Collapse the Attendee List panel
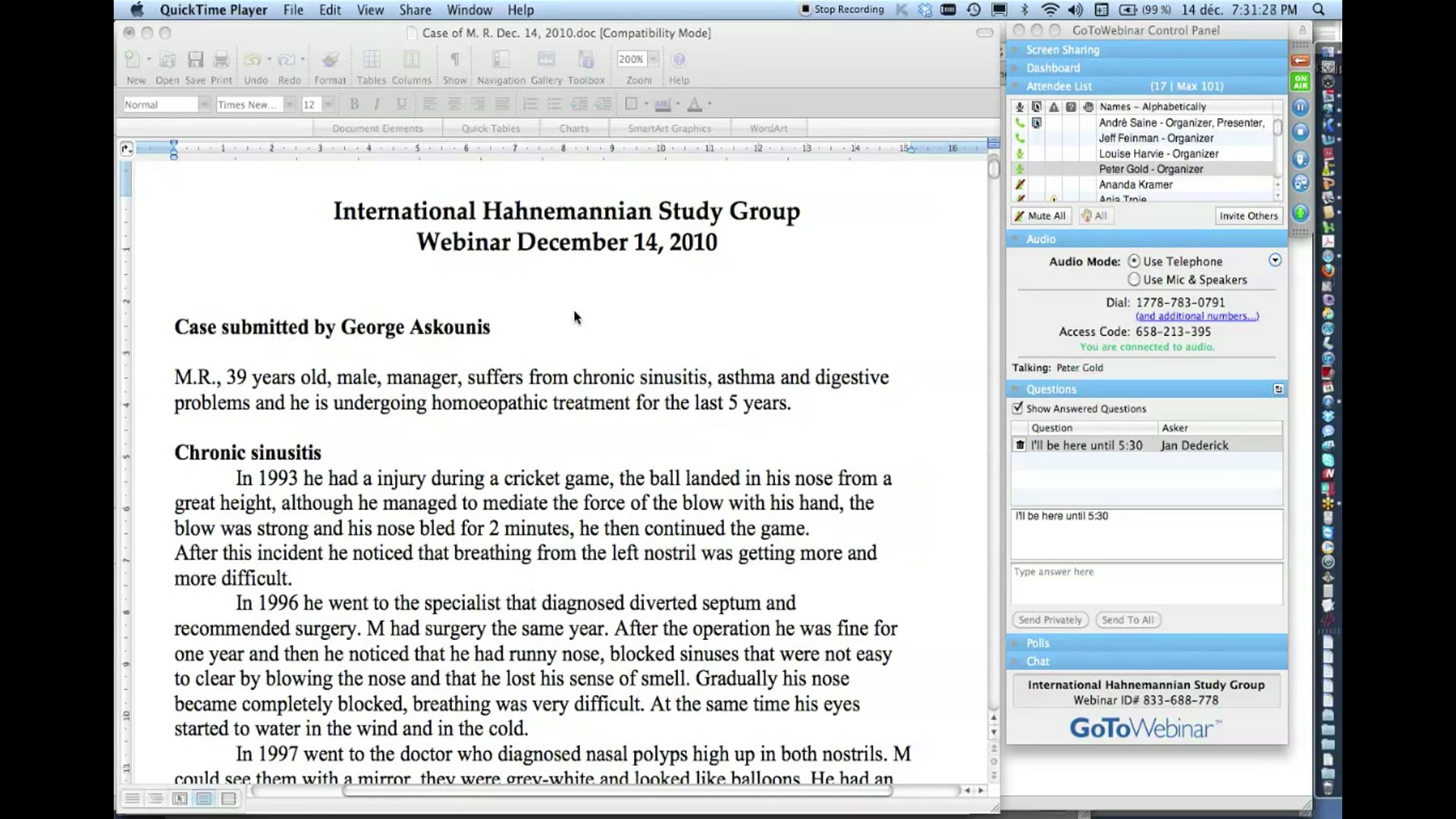The image size is (1456, 819). pyautogui.click(x=1015, y=86)
